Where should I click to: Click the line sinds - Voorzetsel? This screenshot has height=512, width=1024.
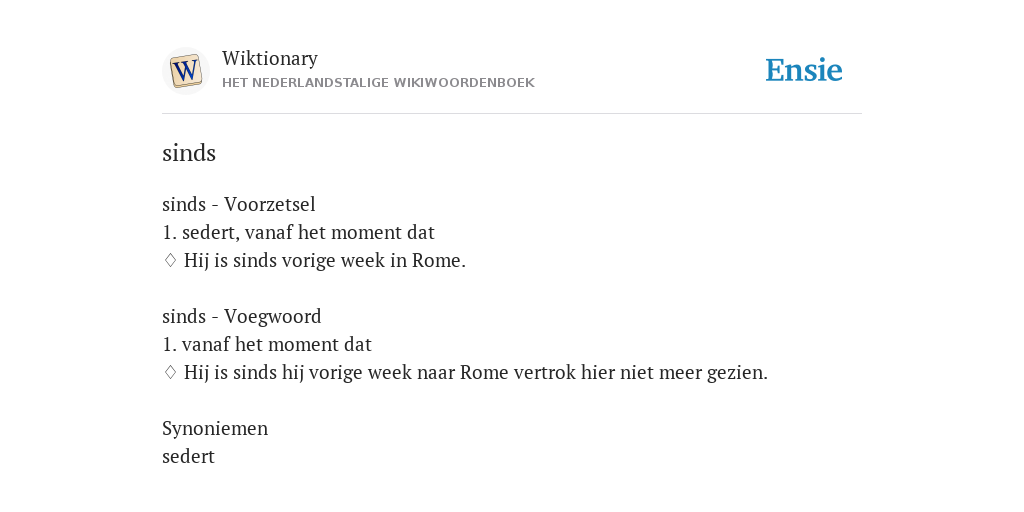pos(238,204)
